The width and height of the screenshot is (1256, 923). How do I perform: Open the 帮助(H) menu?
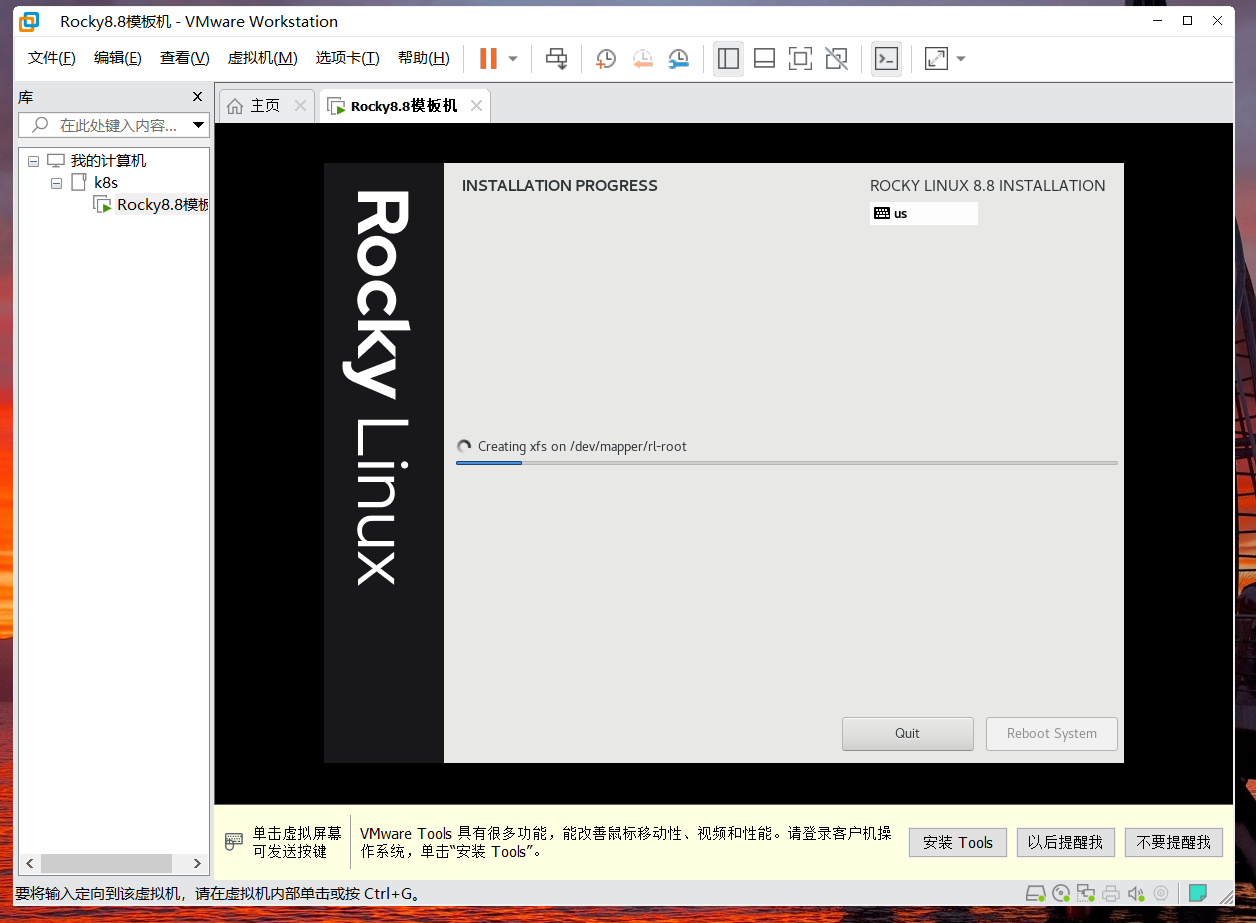coord(424,58)
